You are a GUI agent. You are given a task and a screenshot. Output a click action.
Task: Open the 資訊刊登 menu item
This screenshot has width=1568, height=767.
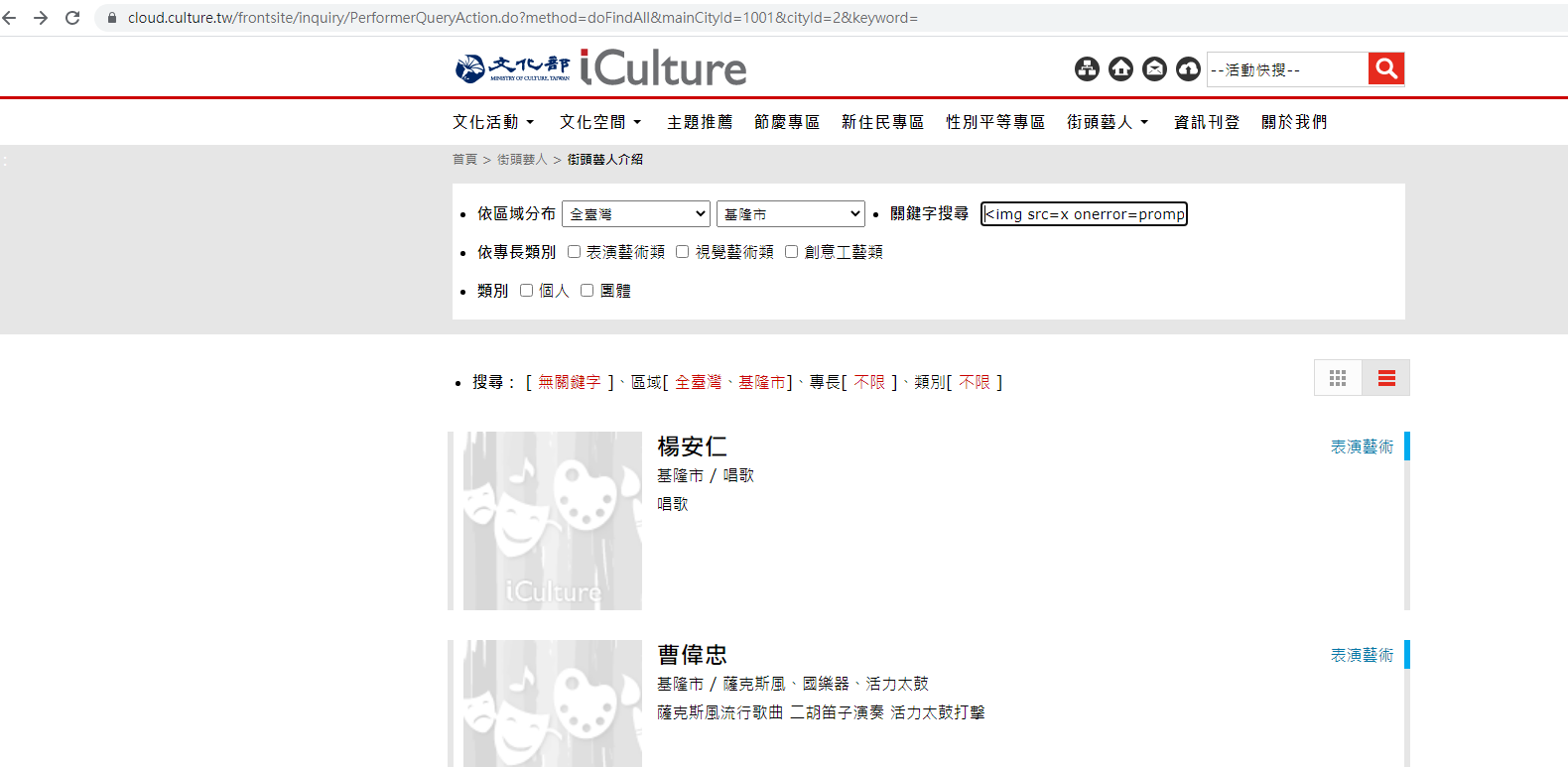pyautogui.click(x=1207, y=122)
